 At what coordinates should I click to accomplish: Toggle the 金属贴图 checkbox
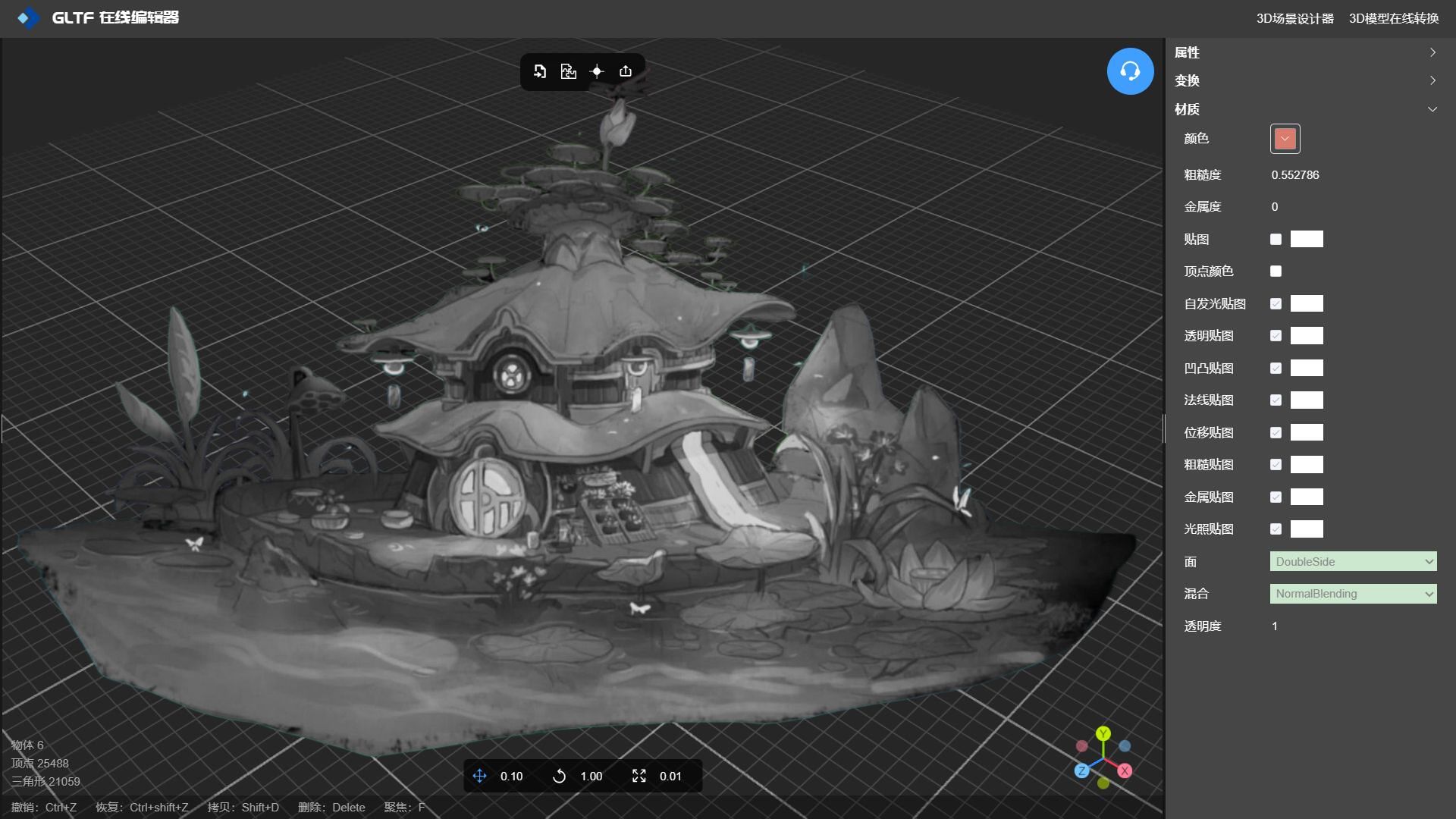coord(1276,497)
